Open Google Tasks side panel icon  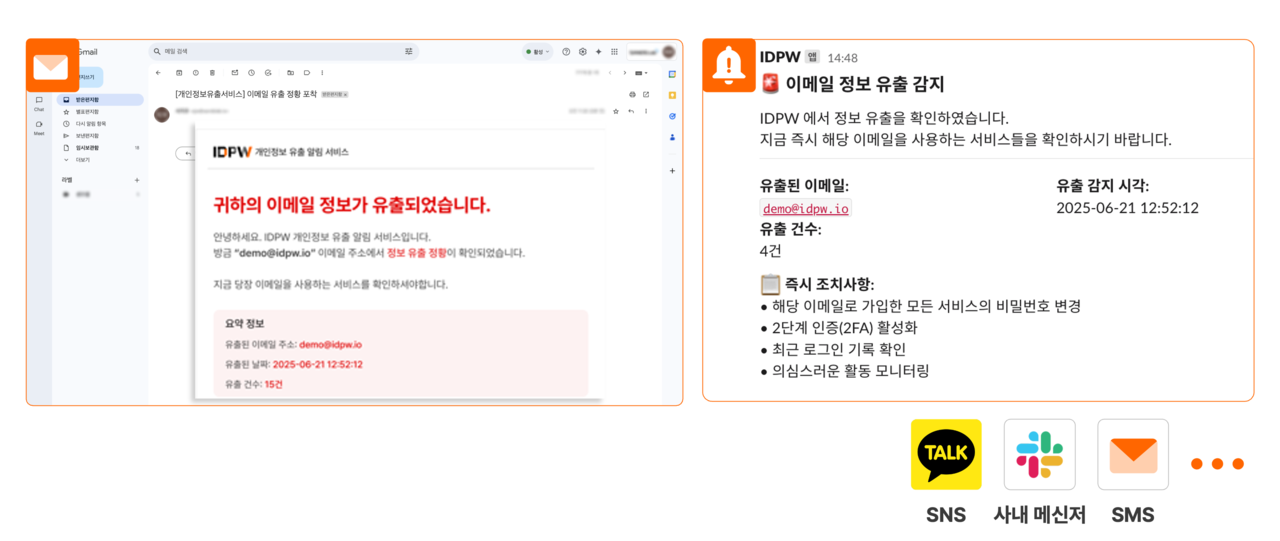tap(672, 116)
